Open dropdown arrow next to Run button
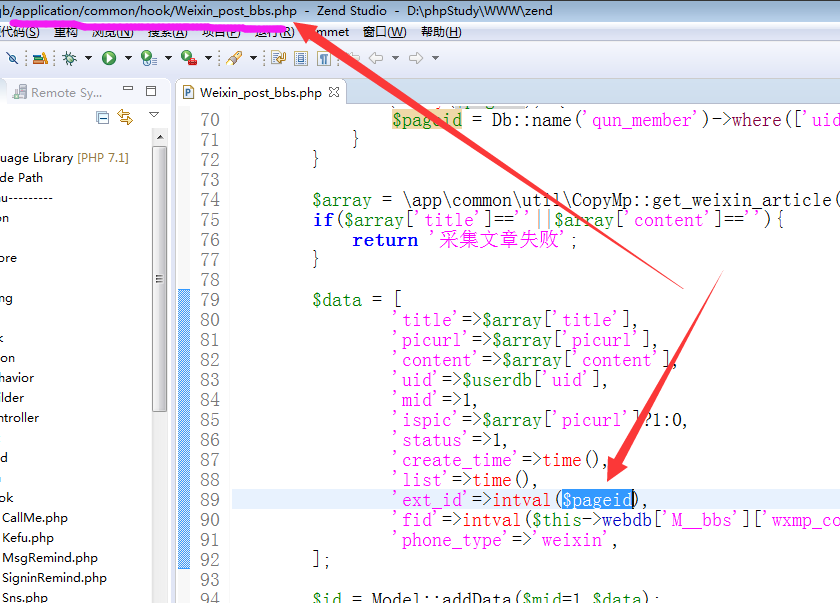Screen dimensions: 840x603 (126, 58)
